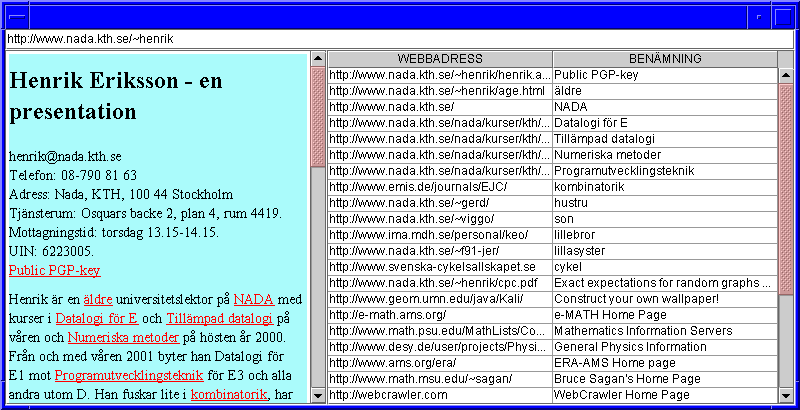Sort by the WEBBADRESS column header
This screenshot has width=800, height=410.
click(x=439, y=59)
